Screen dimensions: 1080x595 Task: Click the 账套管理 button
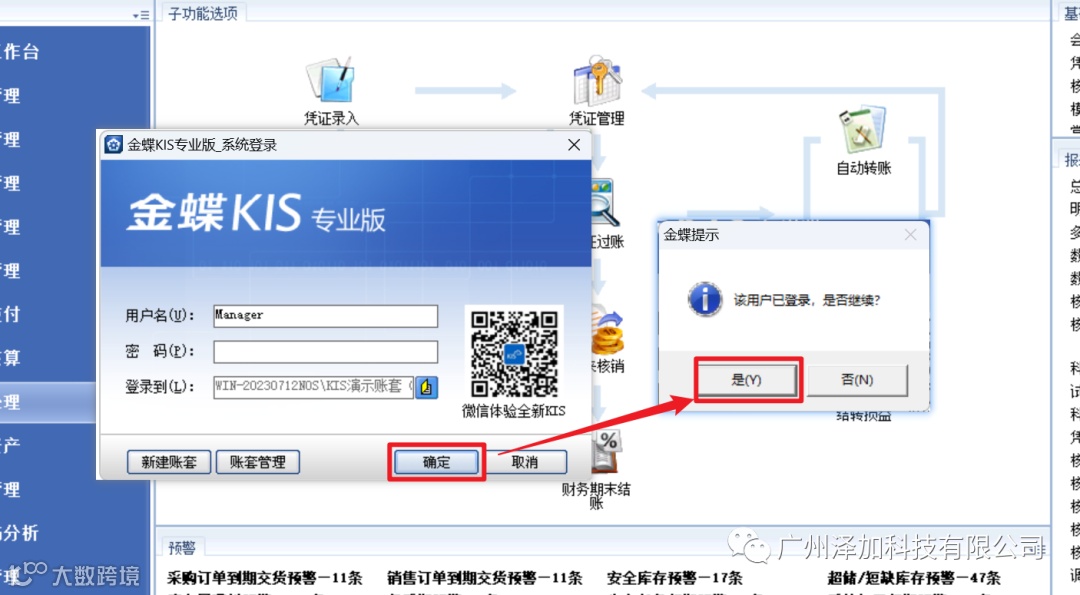coord(258,462)
